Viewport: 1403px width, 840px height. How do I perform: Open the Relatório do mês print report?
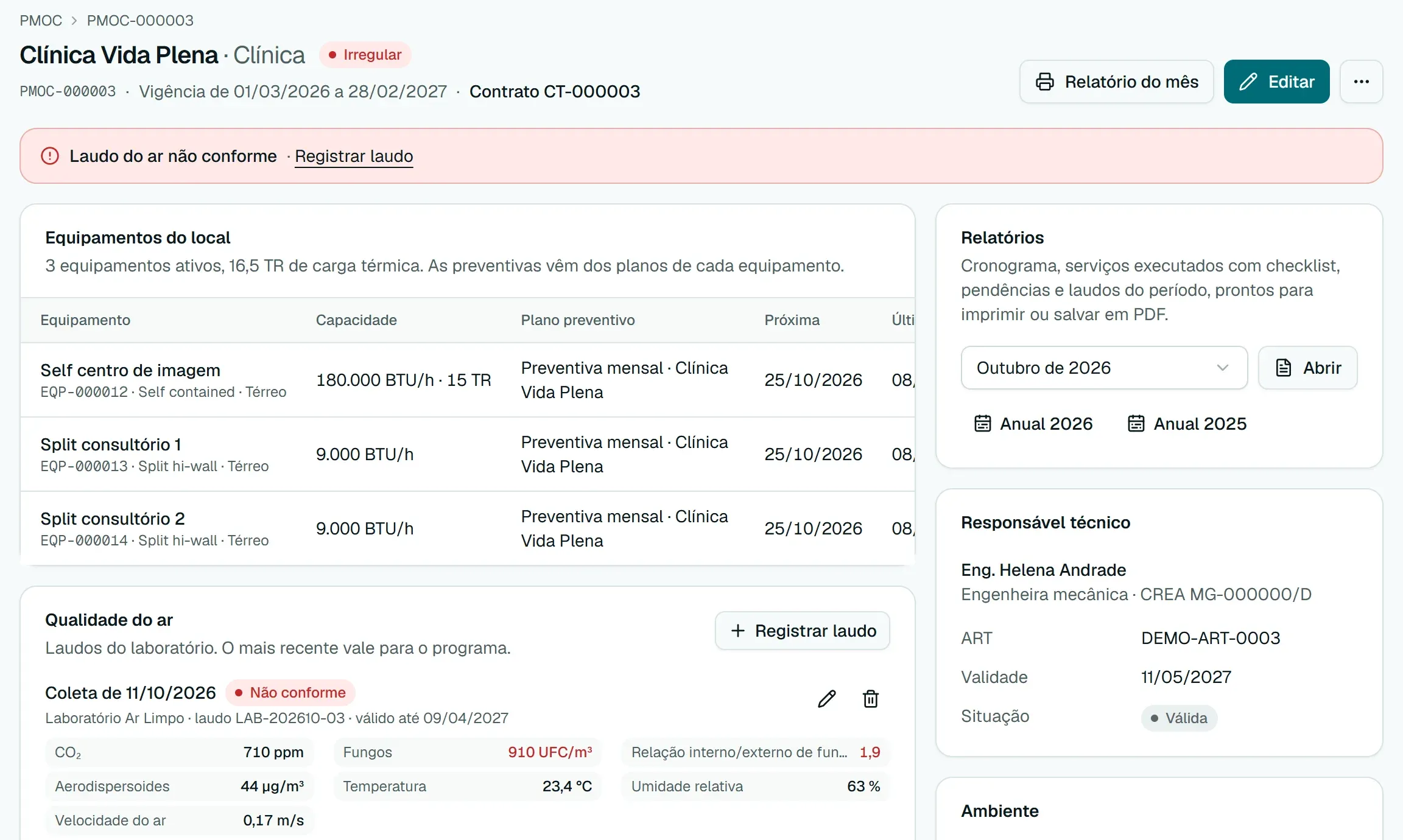(1117, 82)
